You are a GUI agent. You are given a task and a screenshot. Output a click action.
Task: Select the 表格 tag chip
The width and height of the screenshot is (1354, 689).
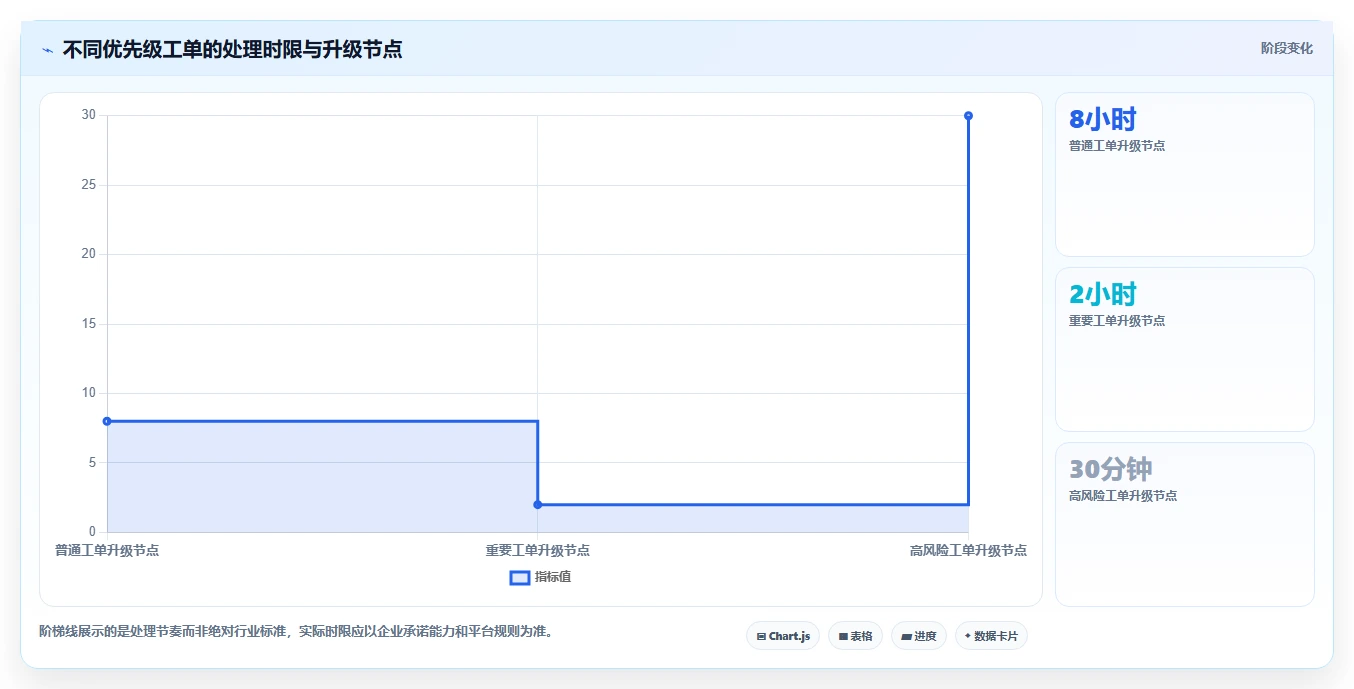point(855,636)
